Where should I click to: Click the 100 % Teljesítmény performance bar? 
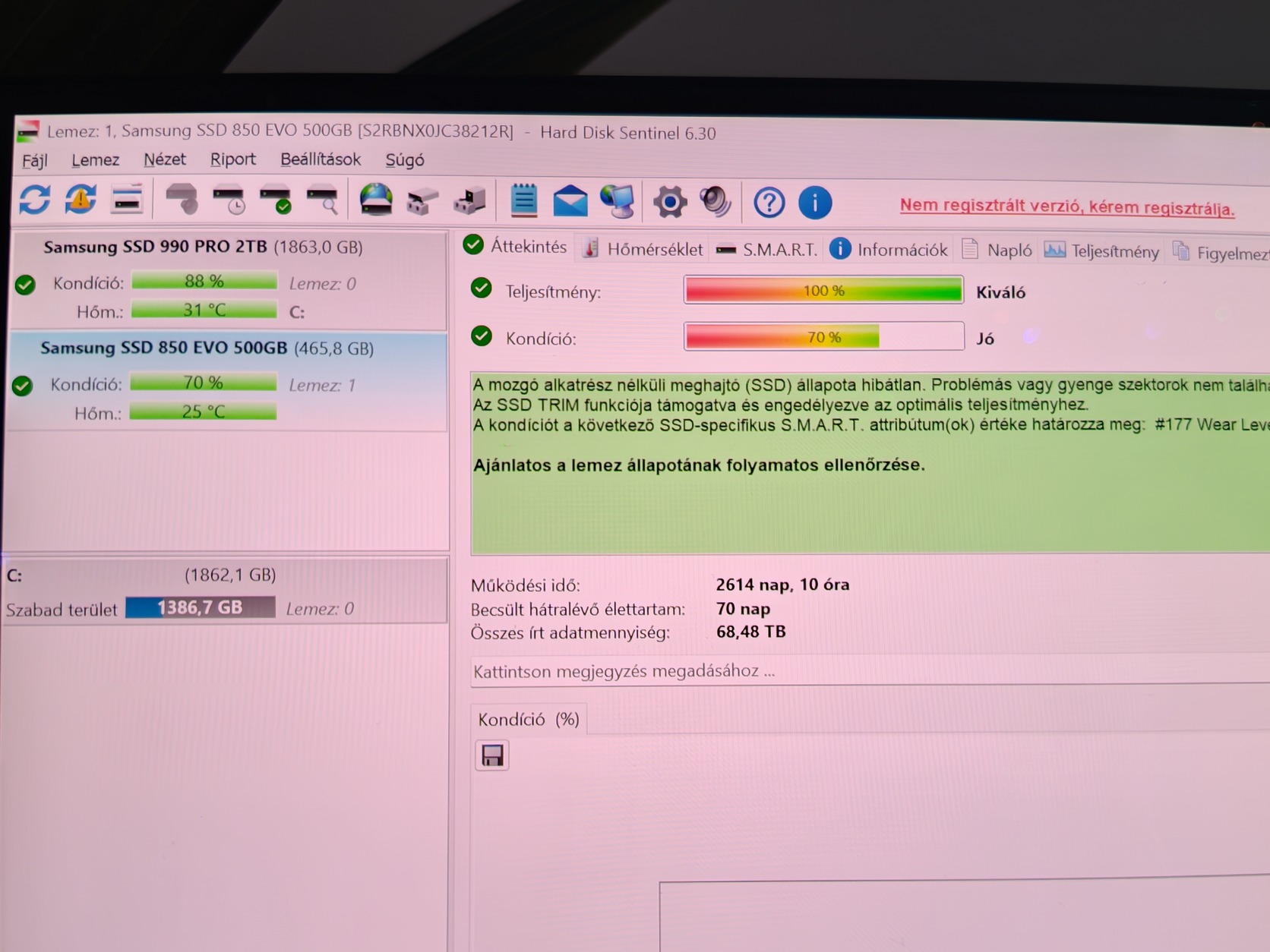[824, 290]
